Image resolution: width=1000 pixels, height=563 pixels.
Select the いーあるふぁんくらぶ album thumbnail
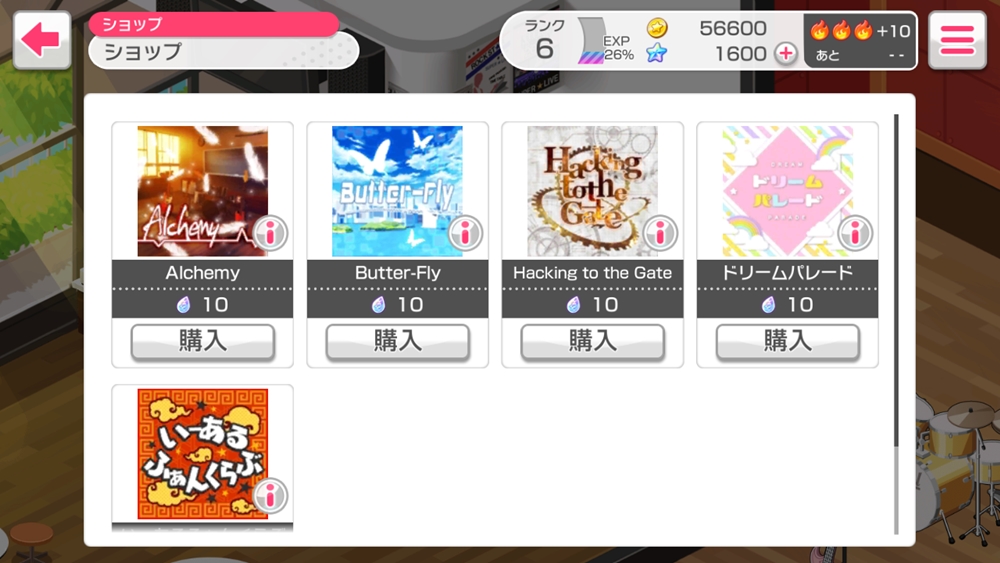[x=203, y=454]
